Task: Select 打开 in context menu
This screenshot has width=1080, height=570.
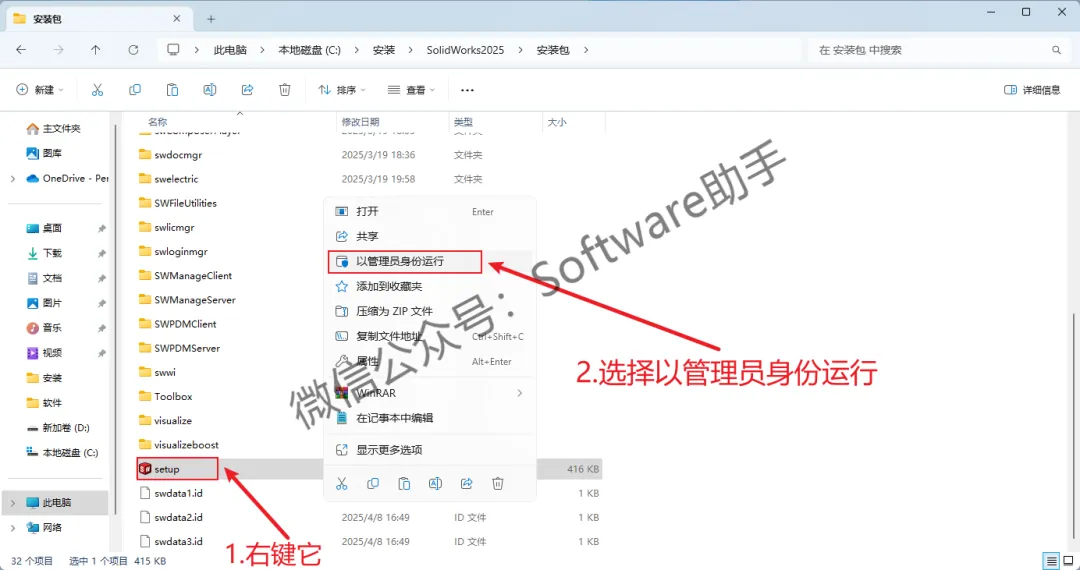Action: click(430, 211)
